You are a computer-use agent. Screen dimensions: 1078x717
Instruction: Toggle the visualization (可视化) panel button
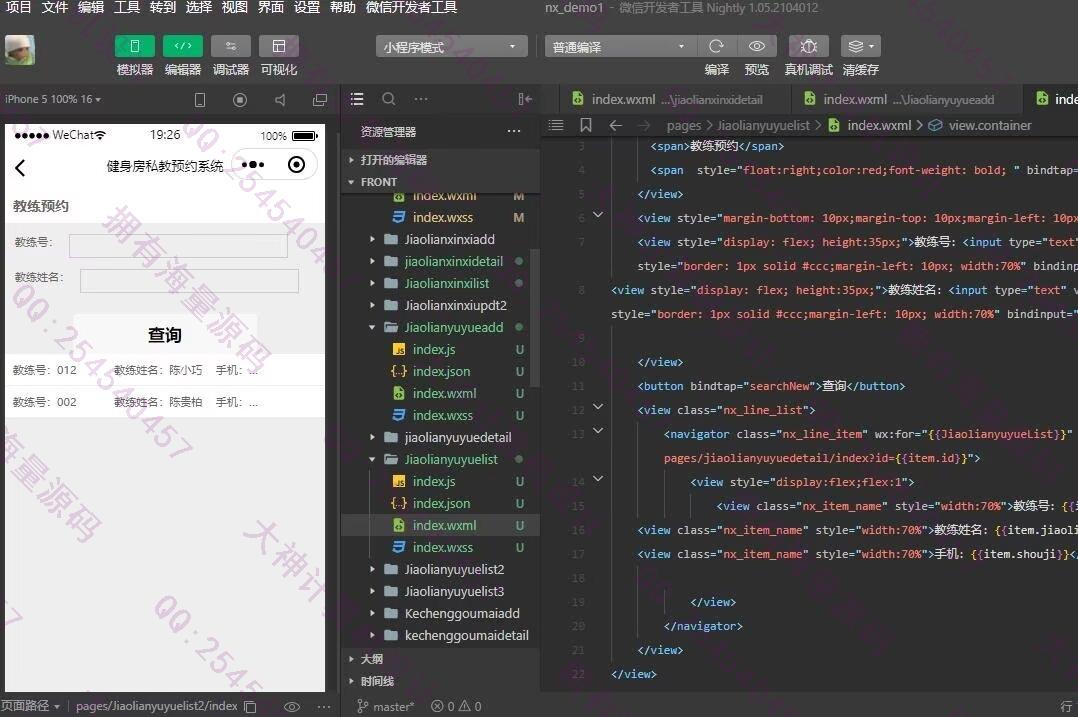click(278, 46)
